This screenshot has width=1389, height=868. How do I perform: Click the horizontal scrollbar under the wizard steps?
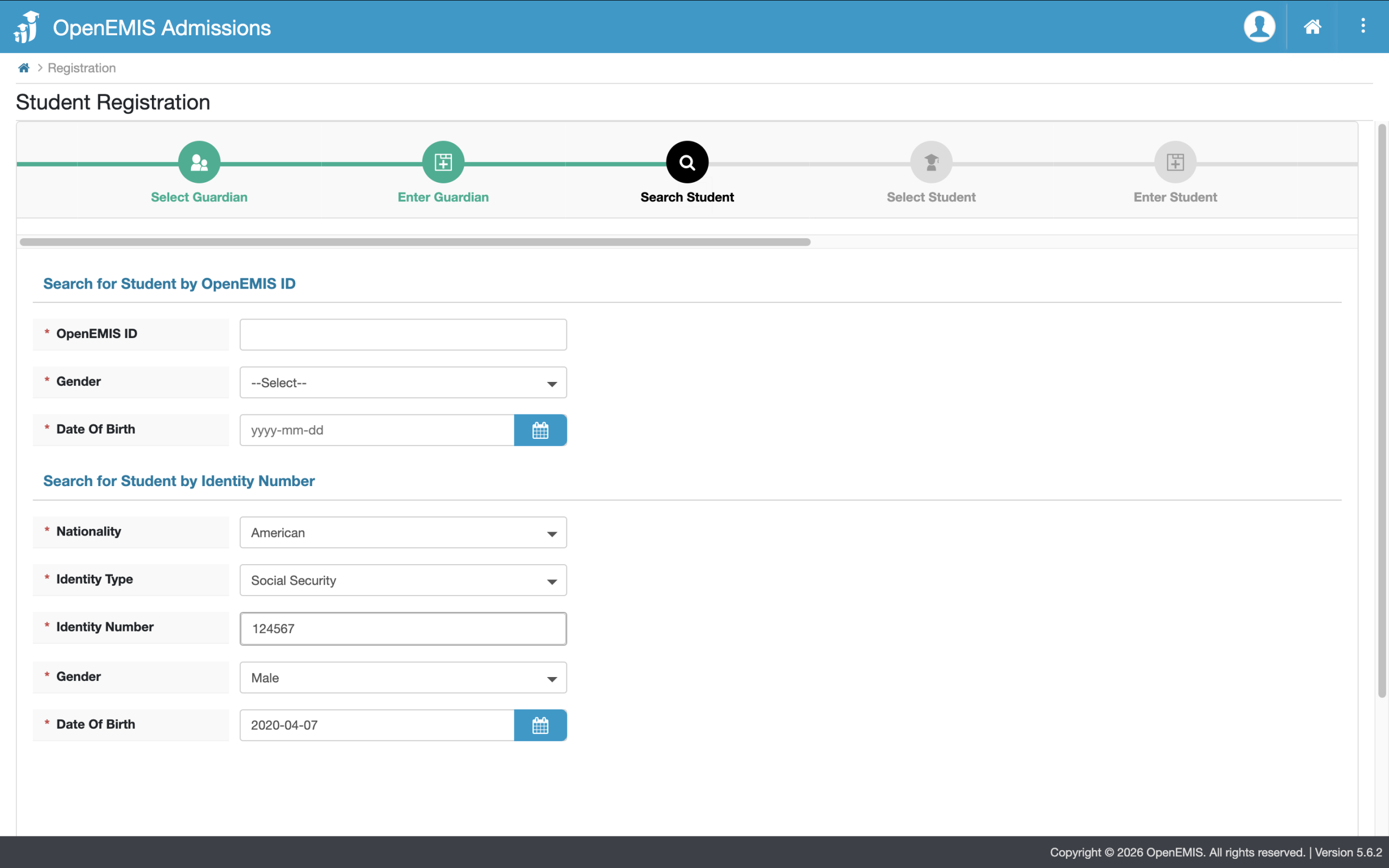point(415,242)
